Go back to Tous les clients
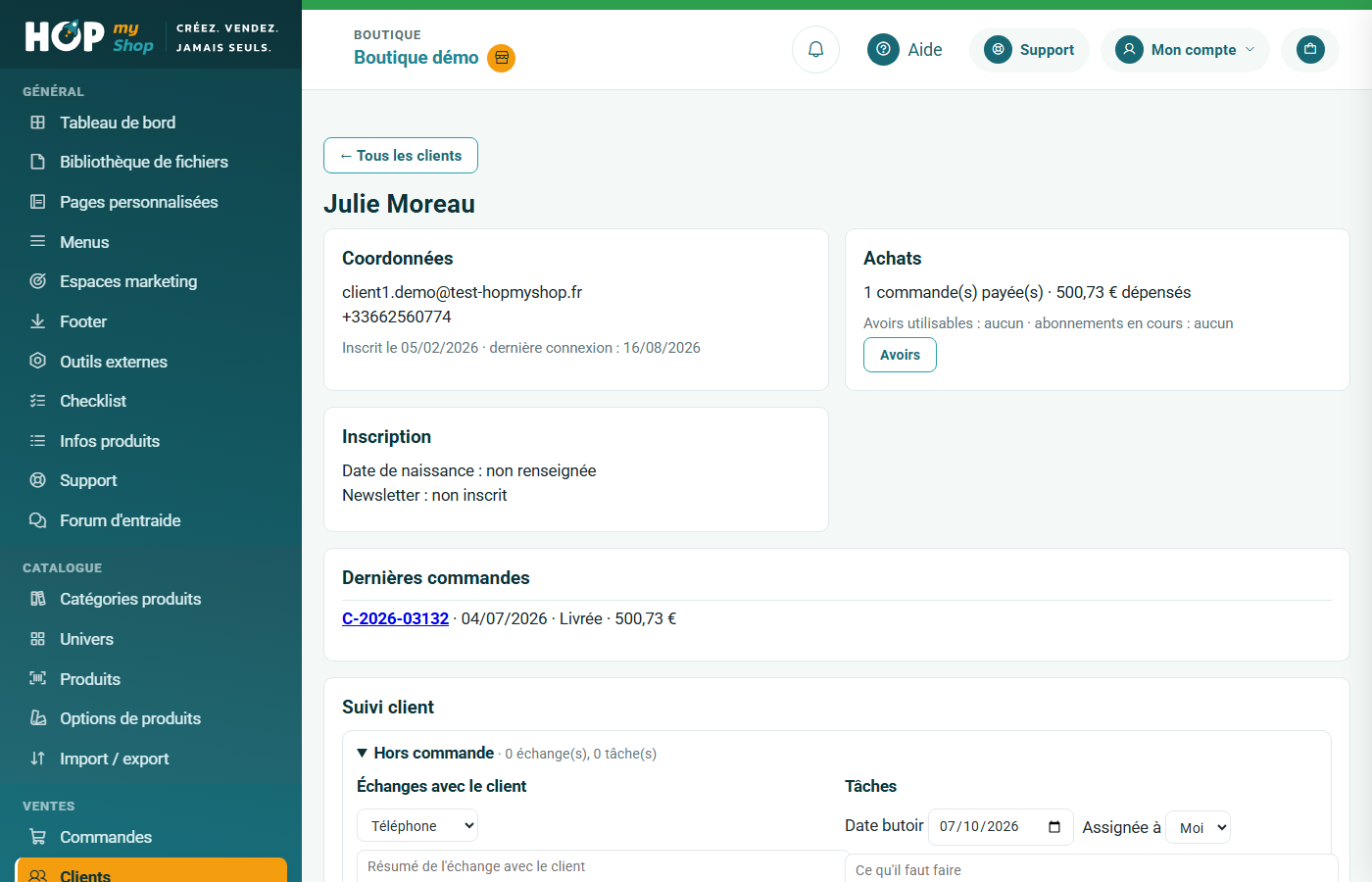1372x882 pixels. coord(401,156)
